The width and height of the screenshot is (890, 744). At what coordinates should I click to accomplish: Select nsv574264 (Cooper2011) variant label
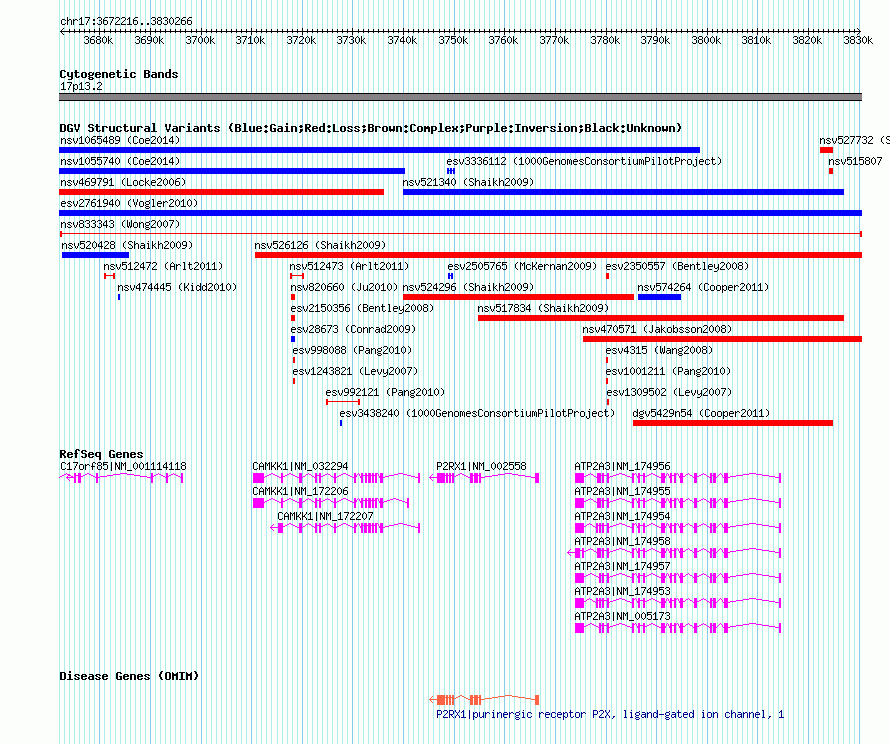click(703, 287)
